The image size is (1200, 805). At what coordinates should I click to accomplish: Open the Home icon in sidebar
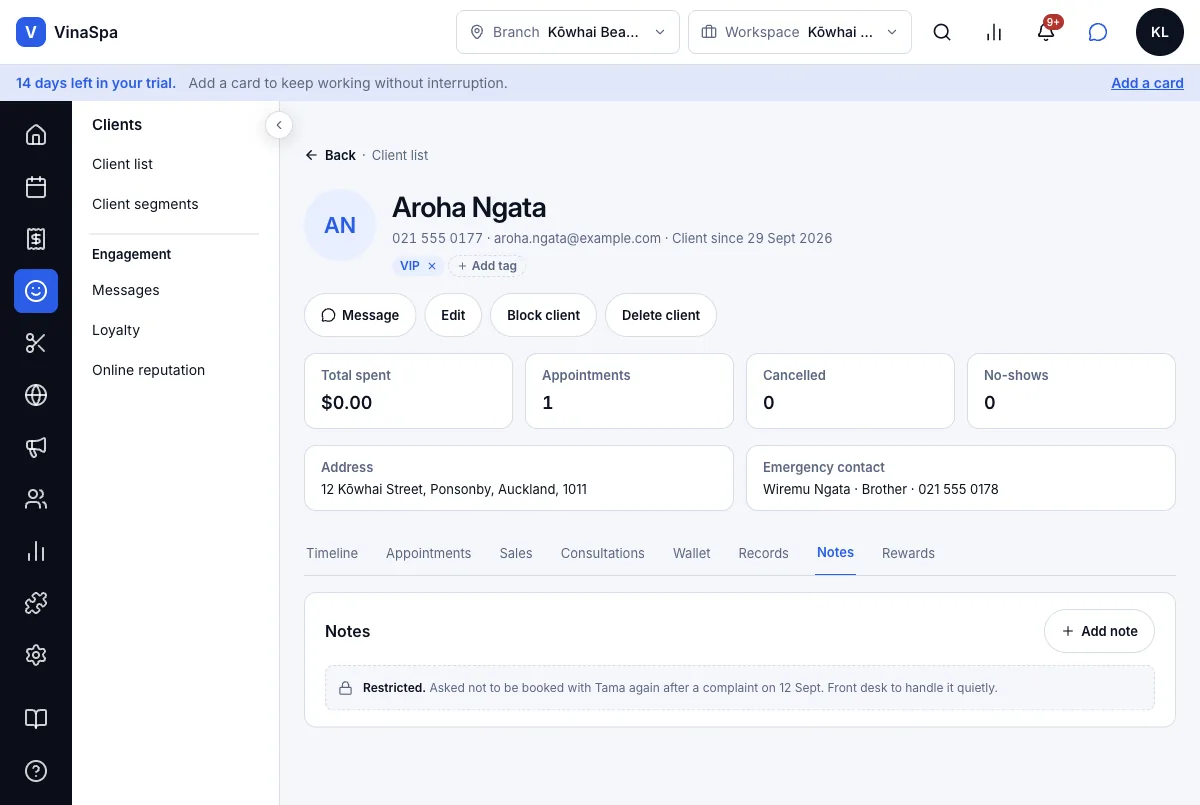[x=36, y=135]
